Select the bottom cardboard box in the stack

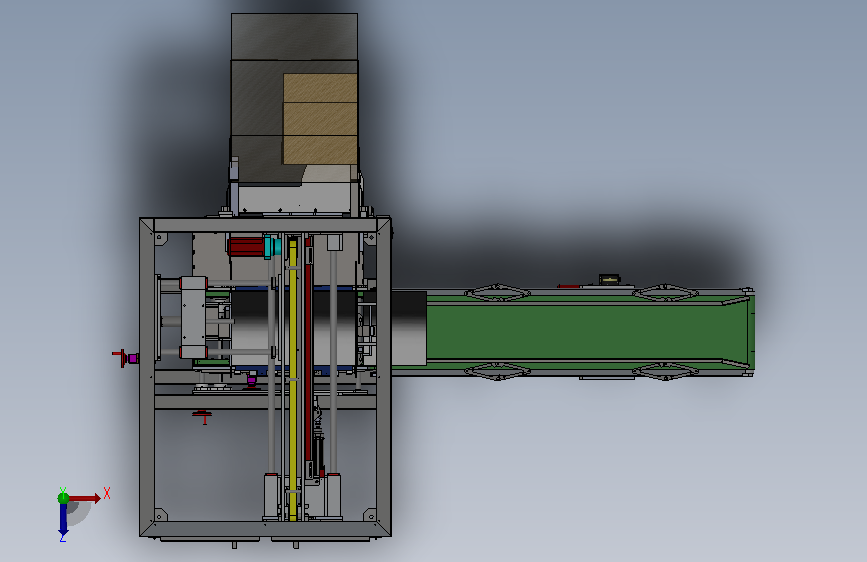320,150
